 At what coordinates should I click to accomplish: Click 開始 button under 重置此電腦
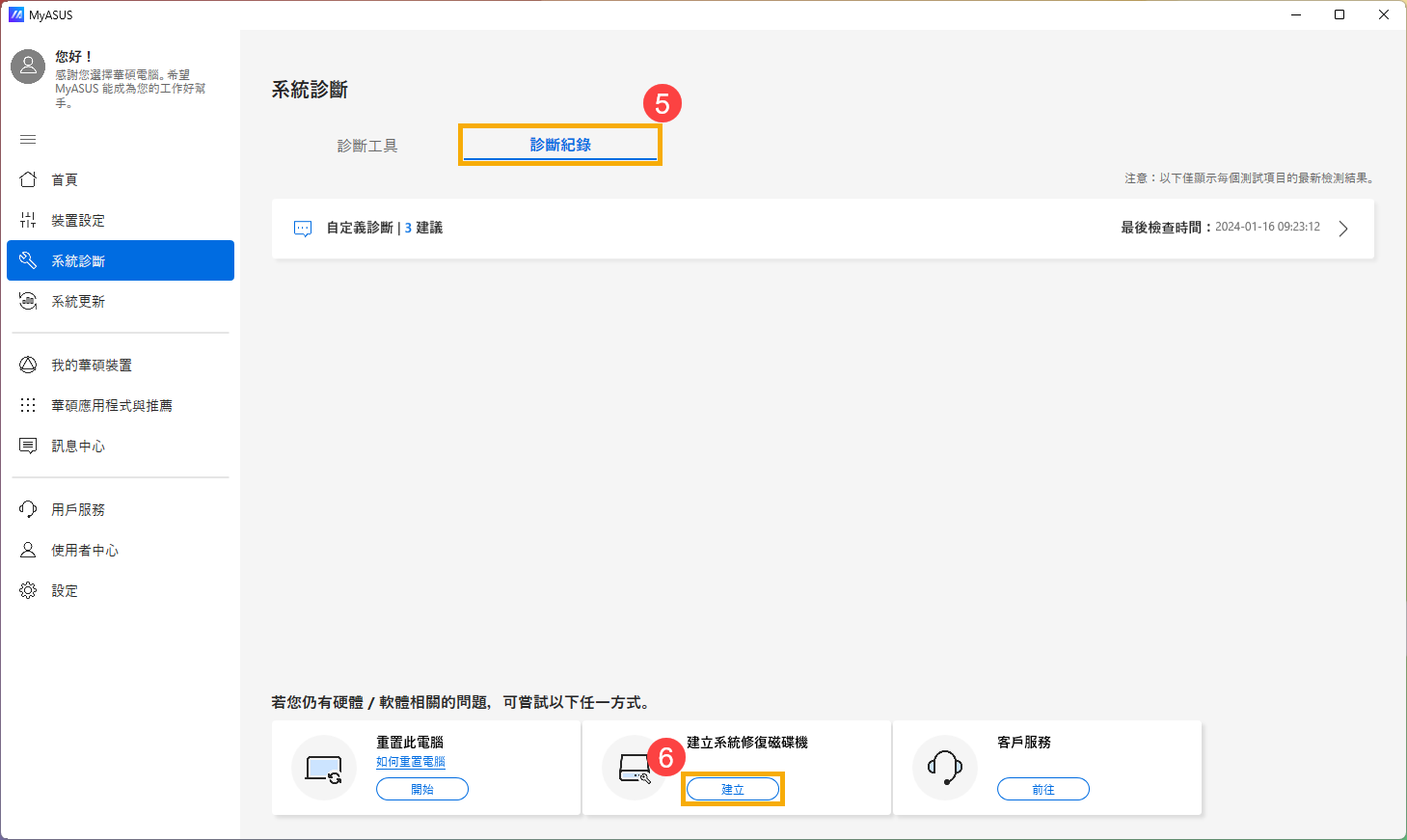422,789
